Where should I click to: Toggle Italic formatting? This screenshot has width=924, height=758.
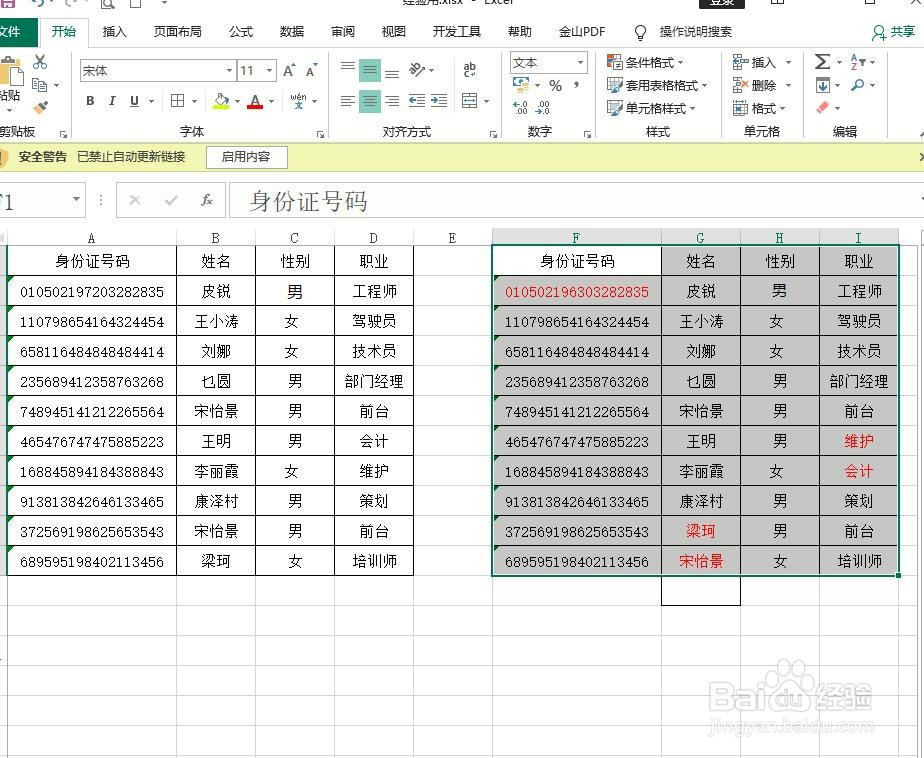click(x=112, y=101)
